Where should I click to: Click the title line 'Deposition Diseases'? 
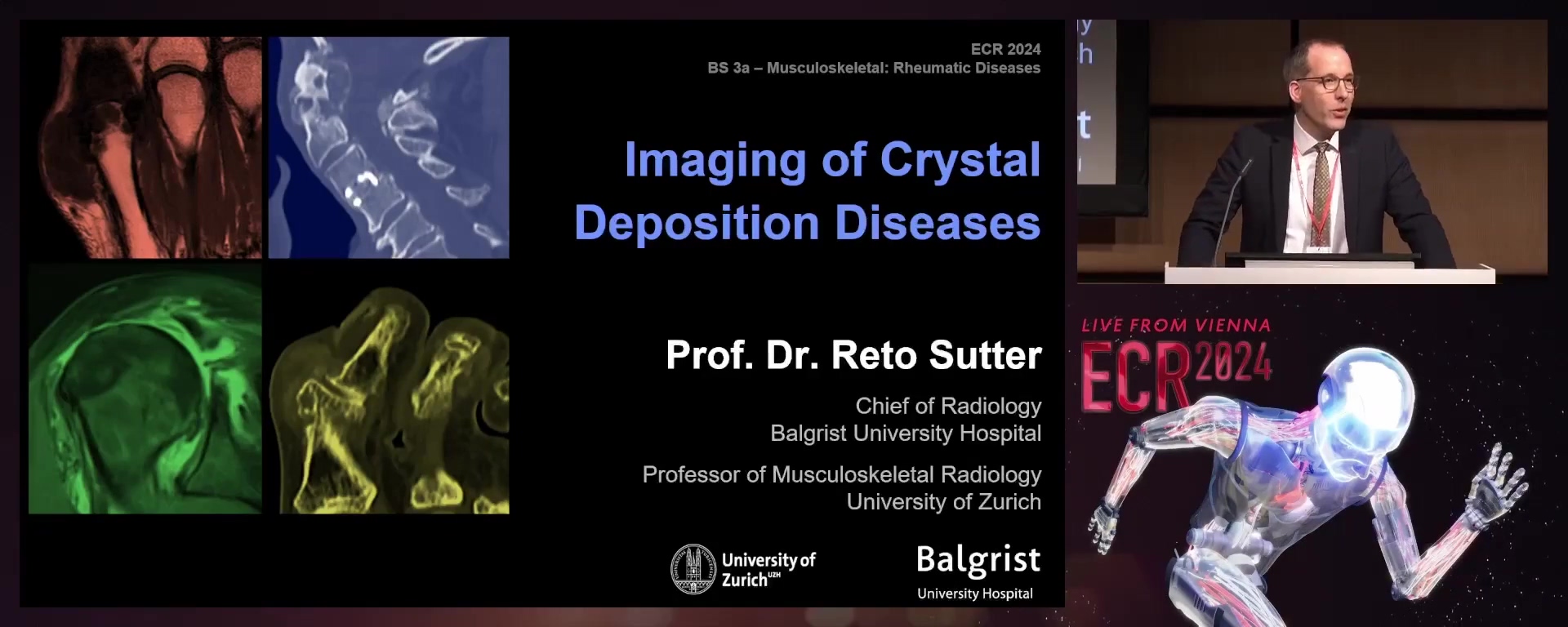coord(807,222)
